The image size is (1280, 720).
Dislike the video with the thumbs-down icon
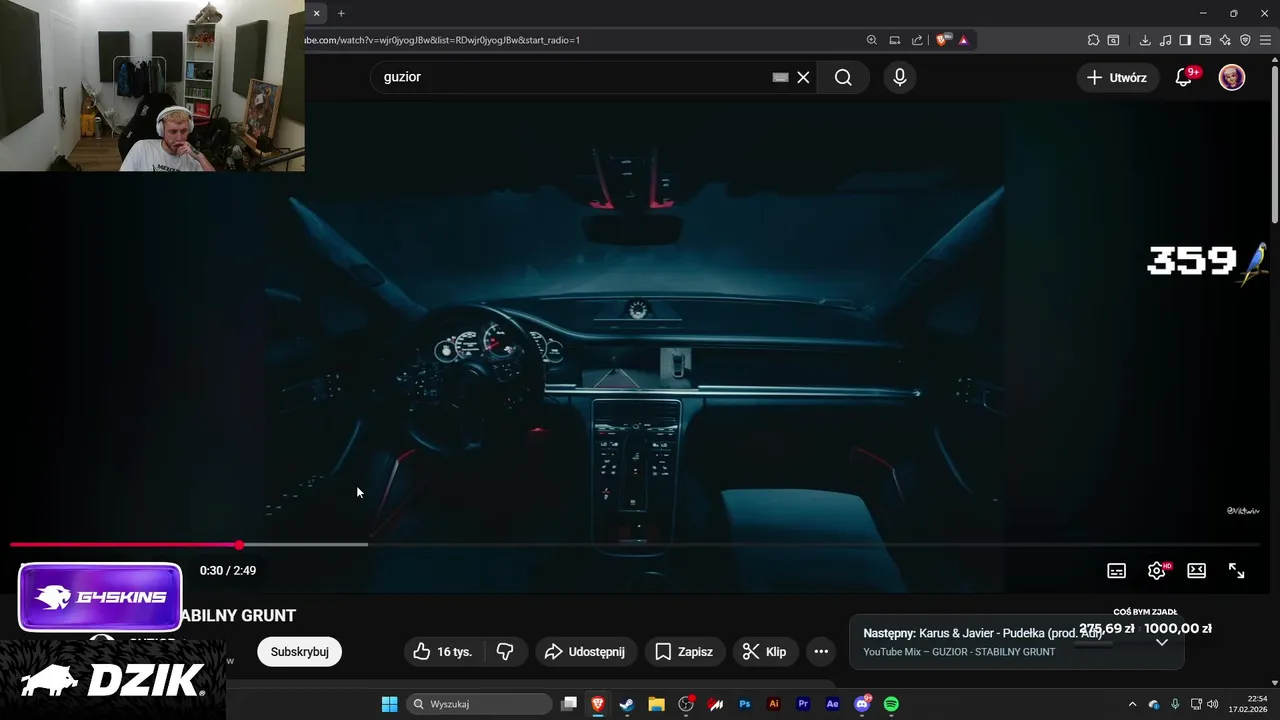505,651
